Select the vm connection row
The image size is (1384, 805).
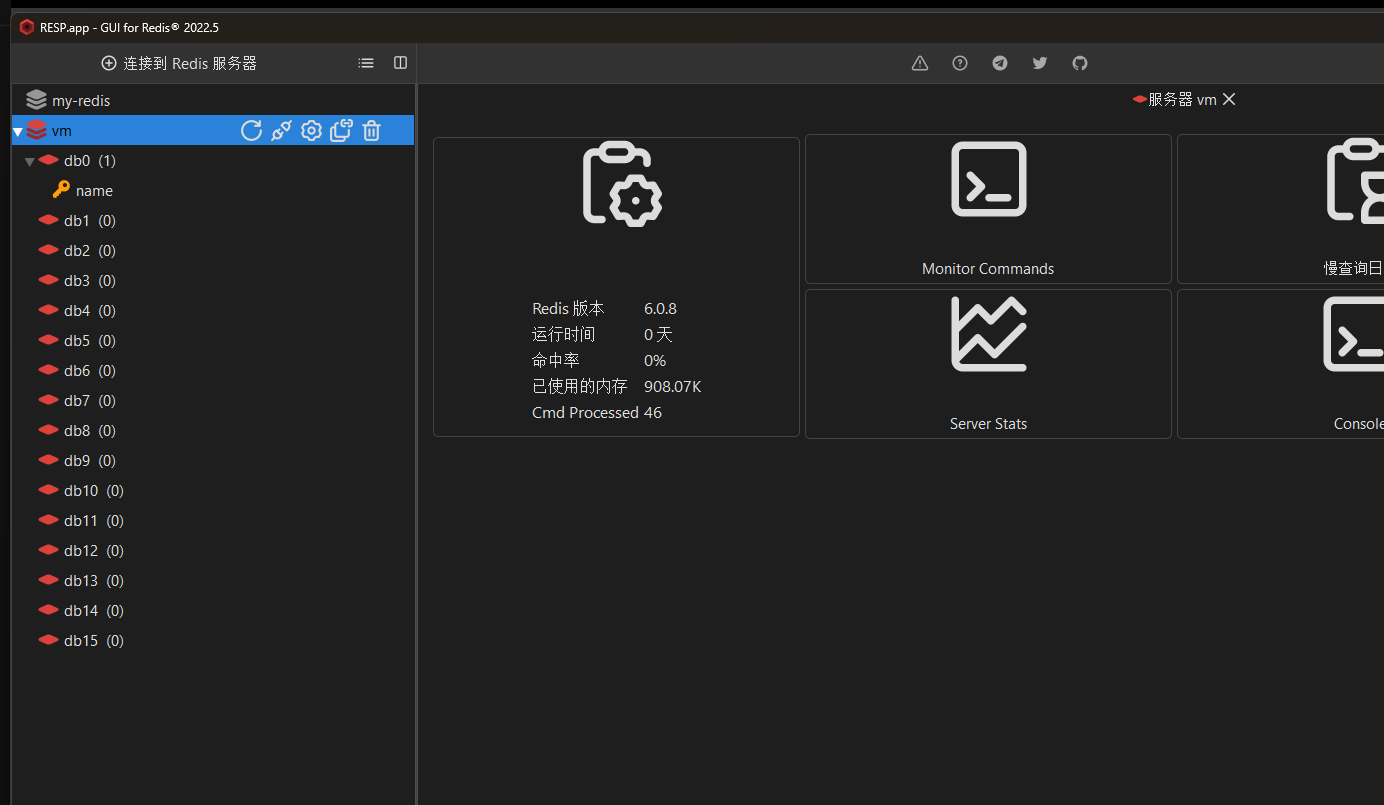pos(213,130)
